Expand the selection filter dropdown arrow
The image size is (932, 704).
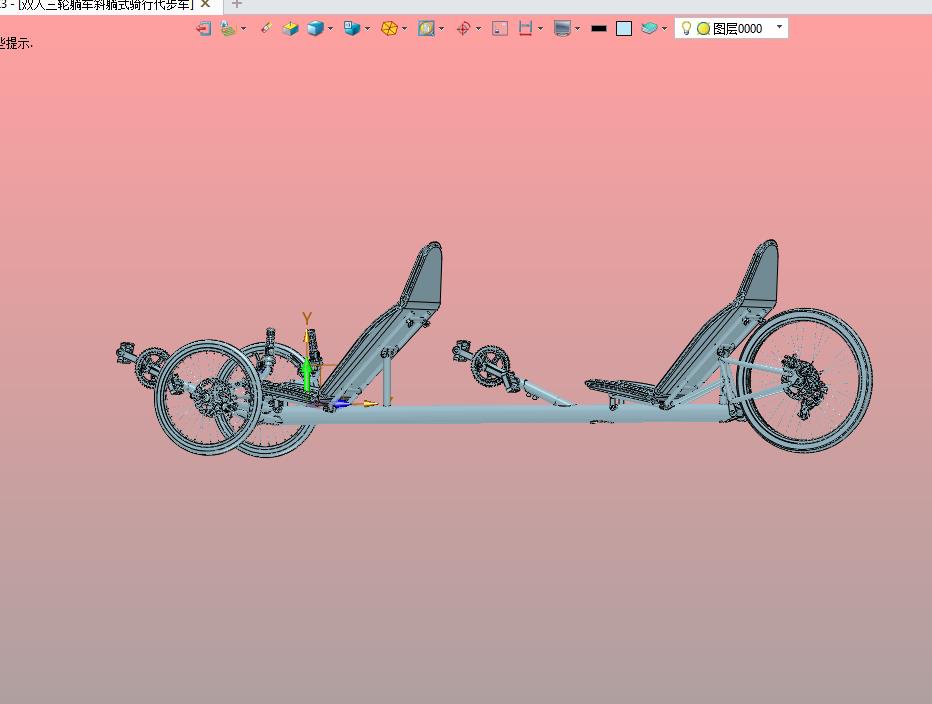click(x=244, y=29)
